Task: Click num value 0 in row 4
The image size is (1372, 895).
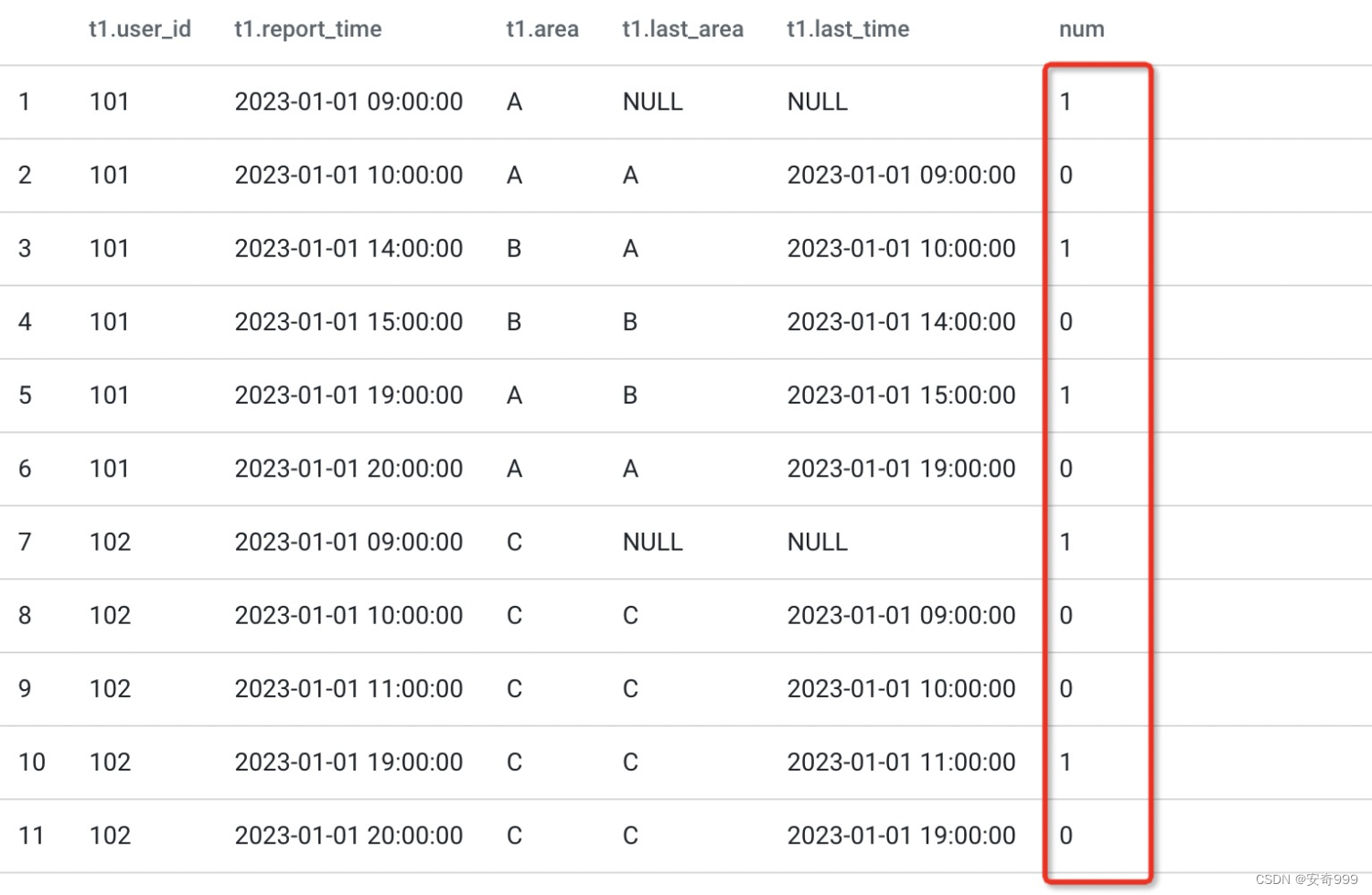Action: (x=1067, y=321)
